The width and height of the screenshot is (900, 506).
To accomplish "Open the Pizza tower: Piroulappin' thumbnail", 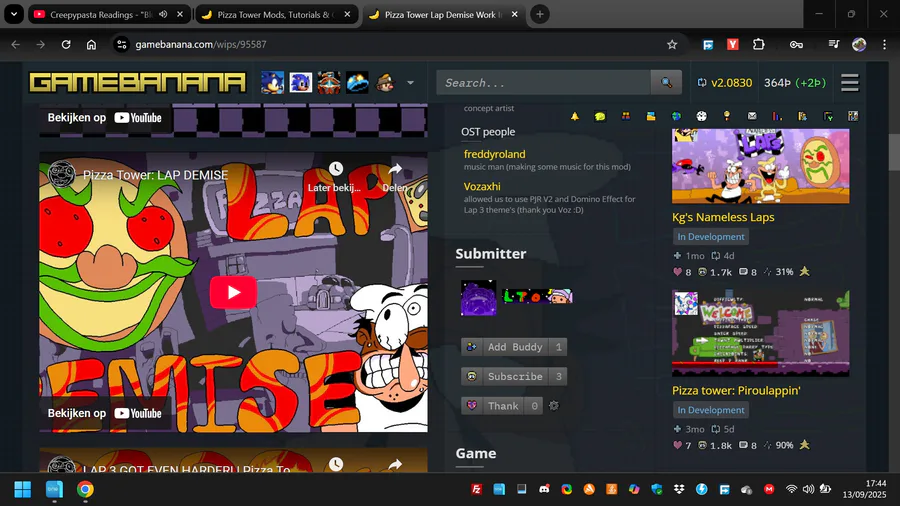I will point(761,333).
